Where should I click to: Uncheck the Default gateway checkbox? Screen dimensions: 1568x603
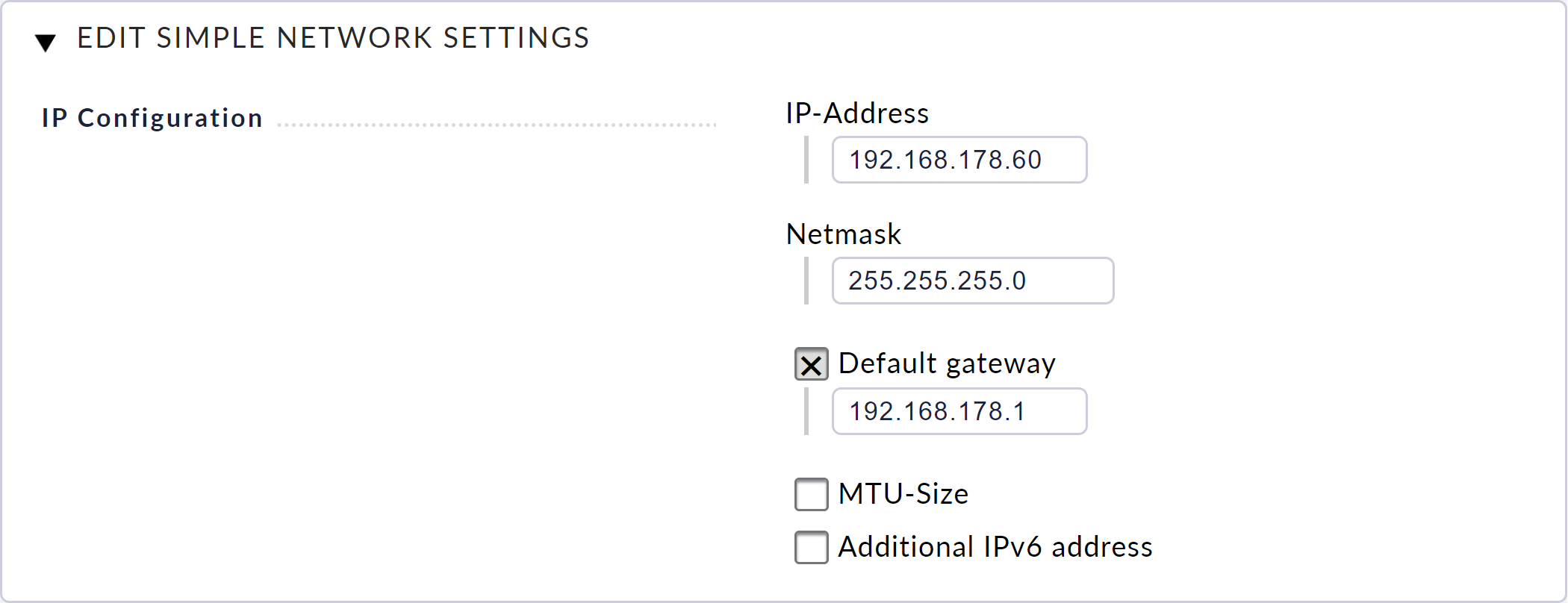(x=811, y=364)
